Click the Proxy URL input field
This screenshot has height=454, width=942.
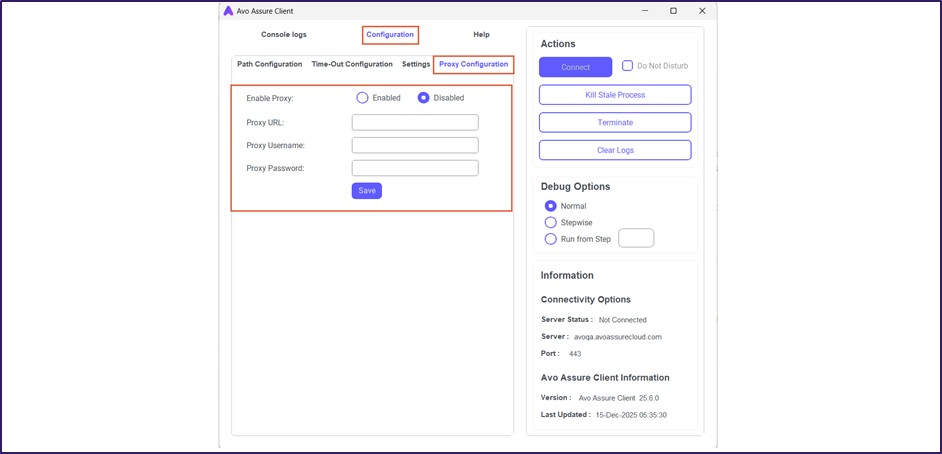click(415, 123)
